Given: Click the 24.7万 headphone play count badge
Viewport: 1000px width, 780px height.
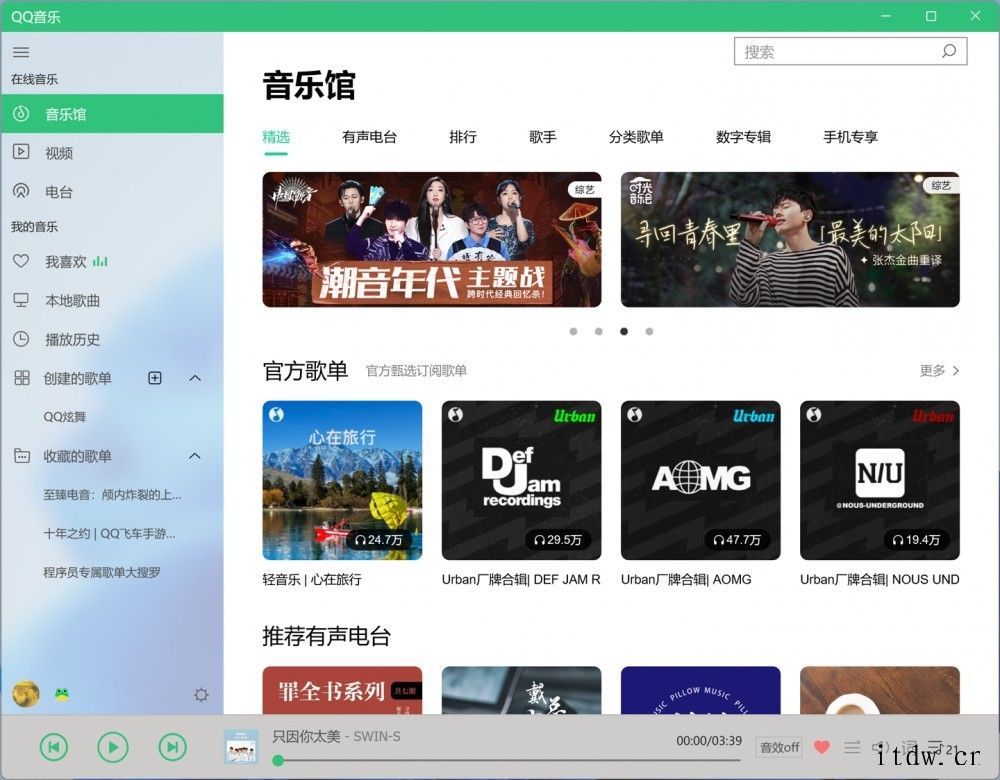Looking at the screenshot, I should click(379, 540).
